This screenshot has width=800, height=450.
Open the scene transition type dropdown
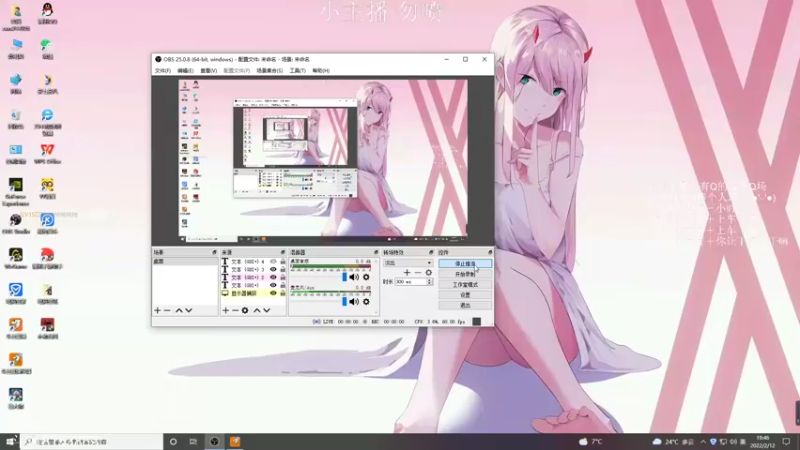[408, 263]
